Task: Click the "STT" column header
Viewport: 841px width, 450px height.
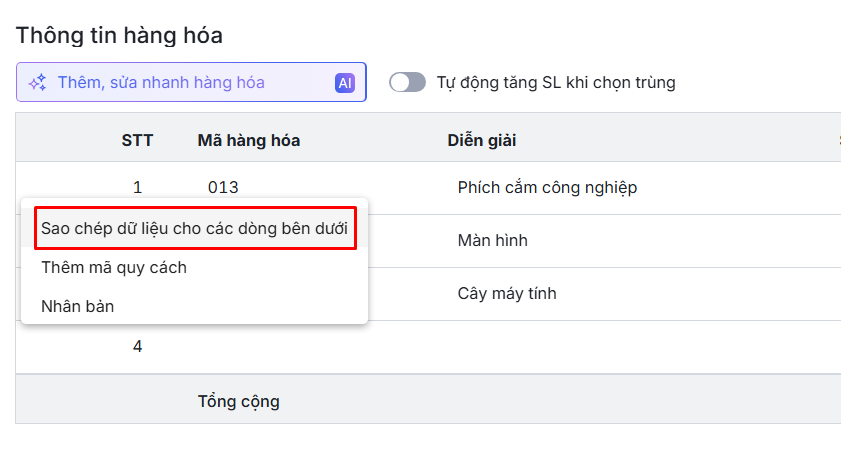Action: point(137,140)
